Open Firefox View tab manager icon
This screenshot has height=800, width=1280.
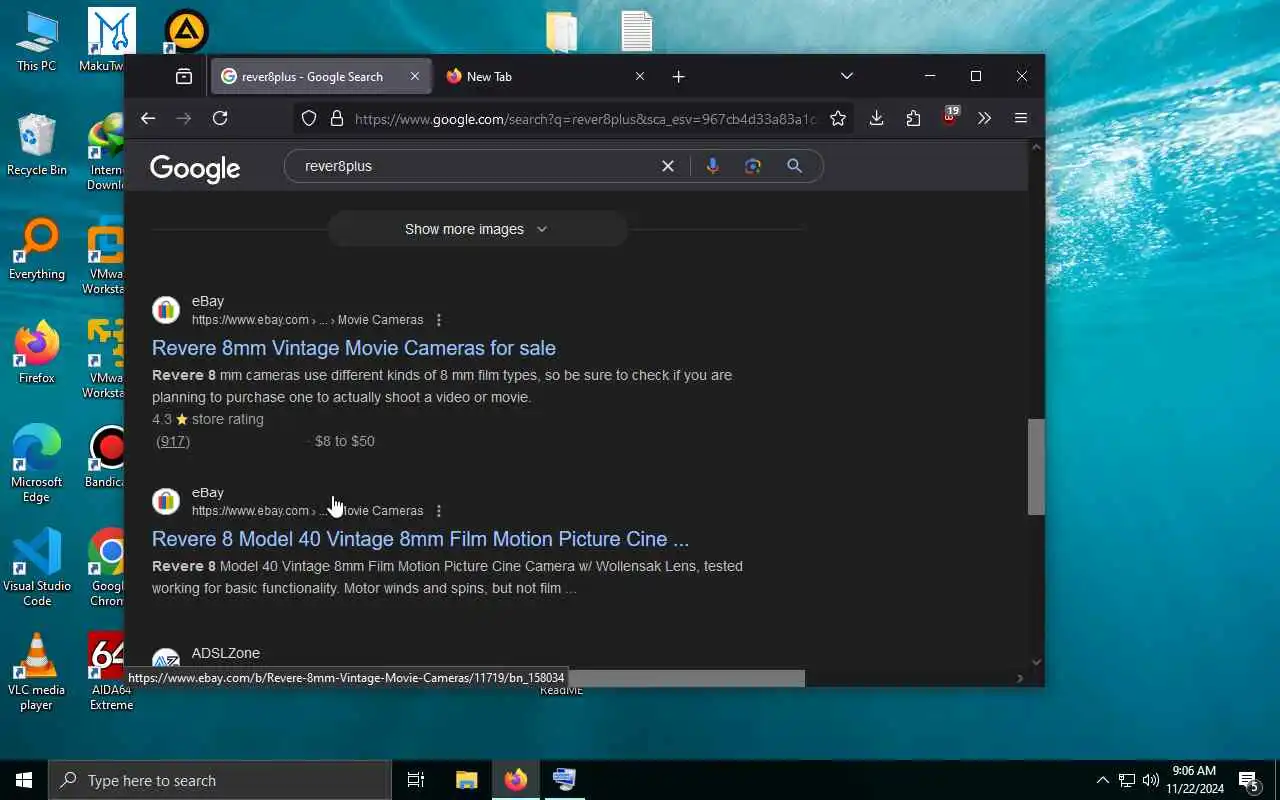(x=184, y=76)
